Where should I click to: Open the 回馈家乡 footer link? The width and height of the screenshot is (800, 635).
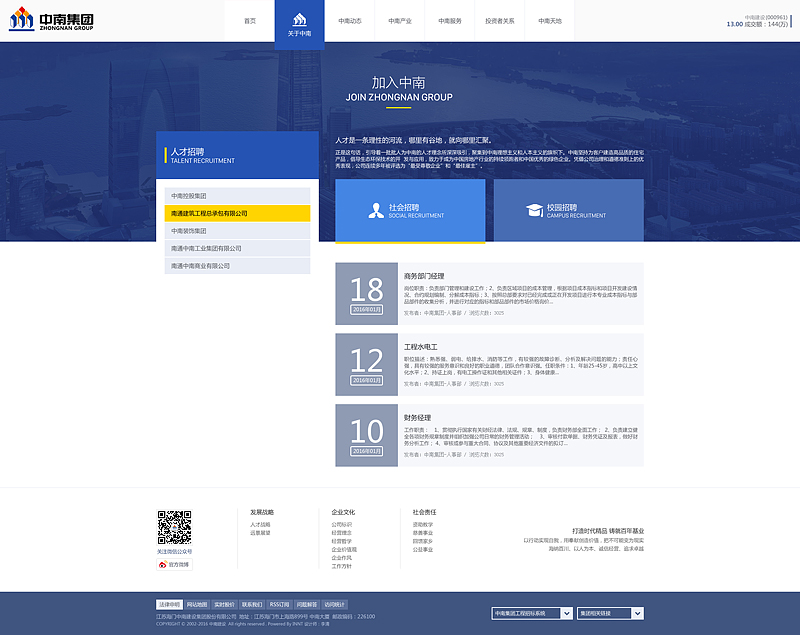(422, 541)
